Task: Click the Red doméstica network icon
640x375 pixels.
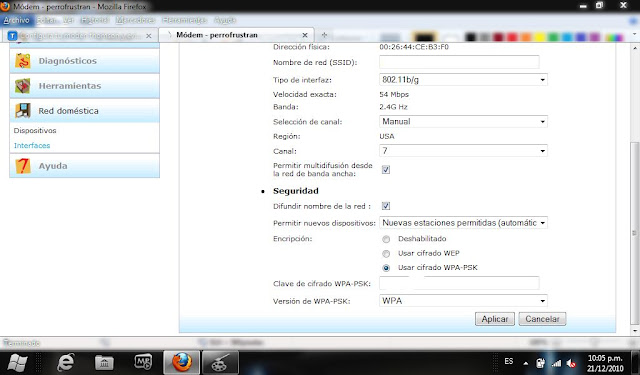Action: coord(23,111)
